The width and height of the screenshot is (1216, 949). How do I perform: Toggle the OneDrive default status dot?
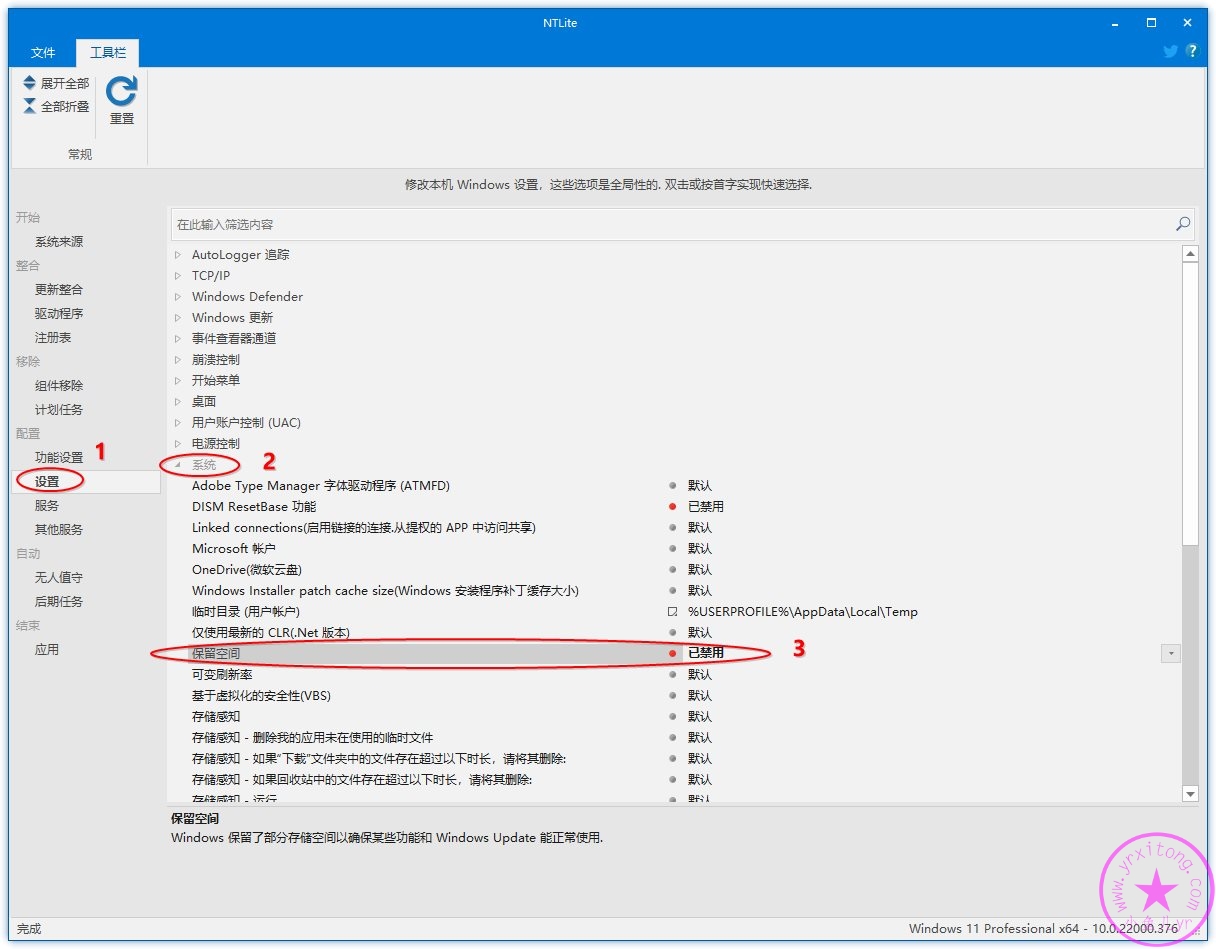tap(673, 570)
